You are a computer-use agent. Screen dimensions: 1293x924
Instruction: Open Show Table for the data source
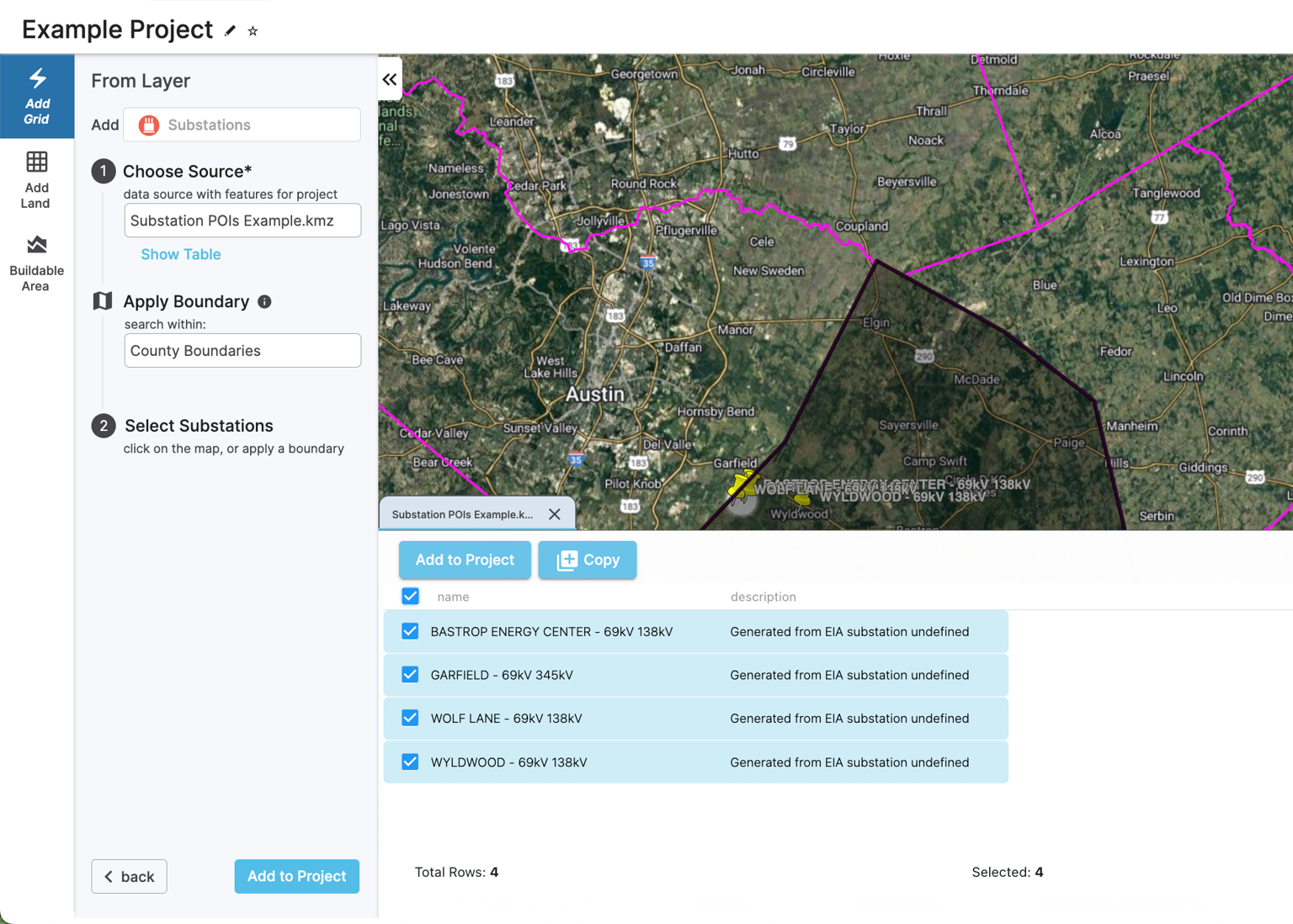[x=180, y=254]
